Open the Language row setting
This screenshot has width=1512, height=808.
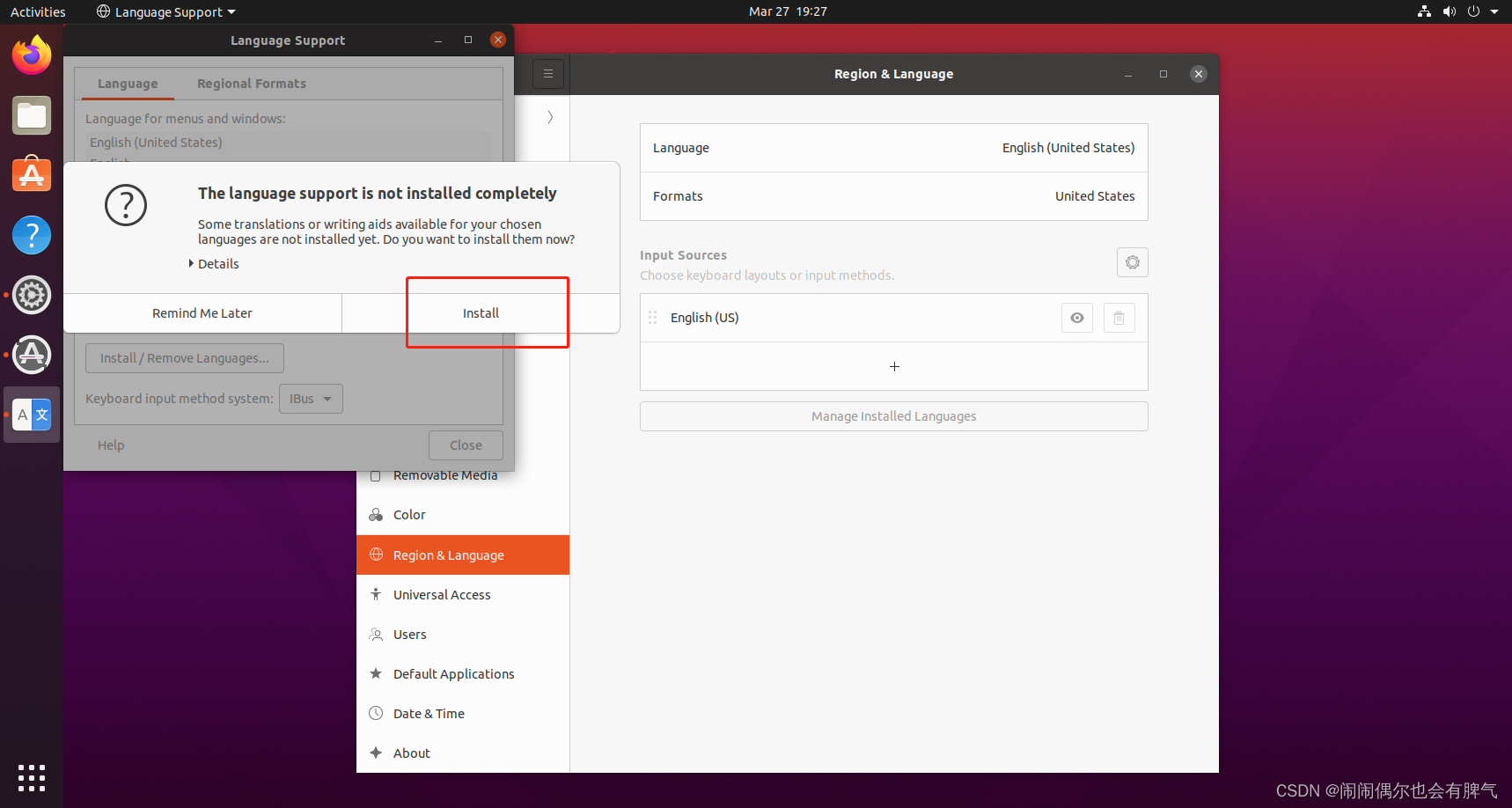pos(894,148)
